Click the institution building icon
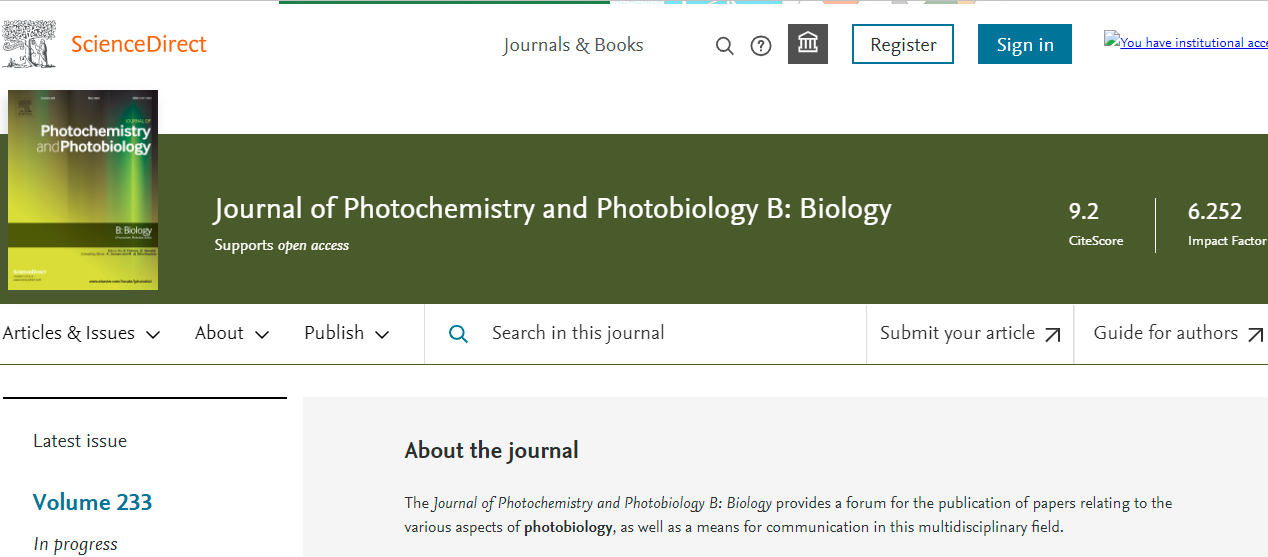The height and width of the screenshot is (557, 1268). pos(808,44)
